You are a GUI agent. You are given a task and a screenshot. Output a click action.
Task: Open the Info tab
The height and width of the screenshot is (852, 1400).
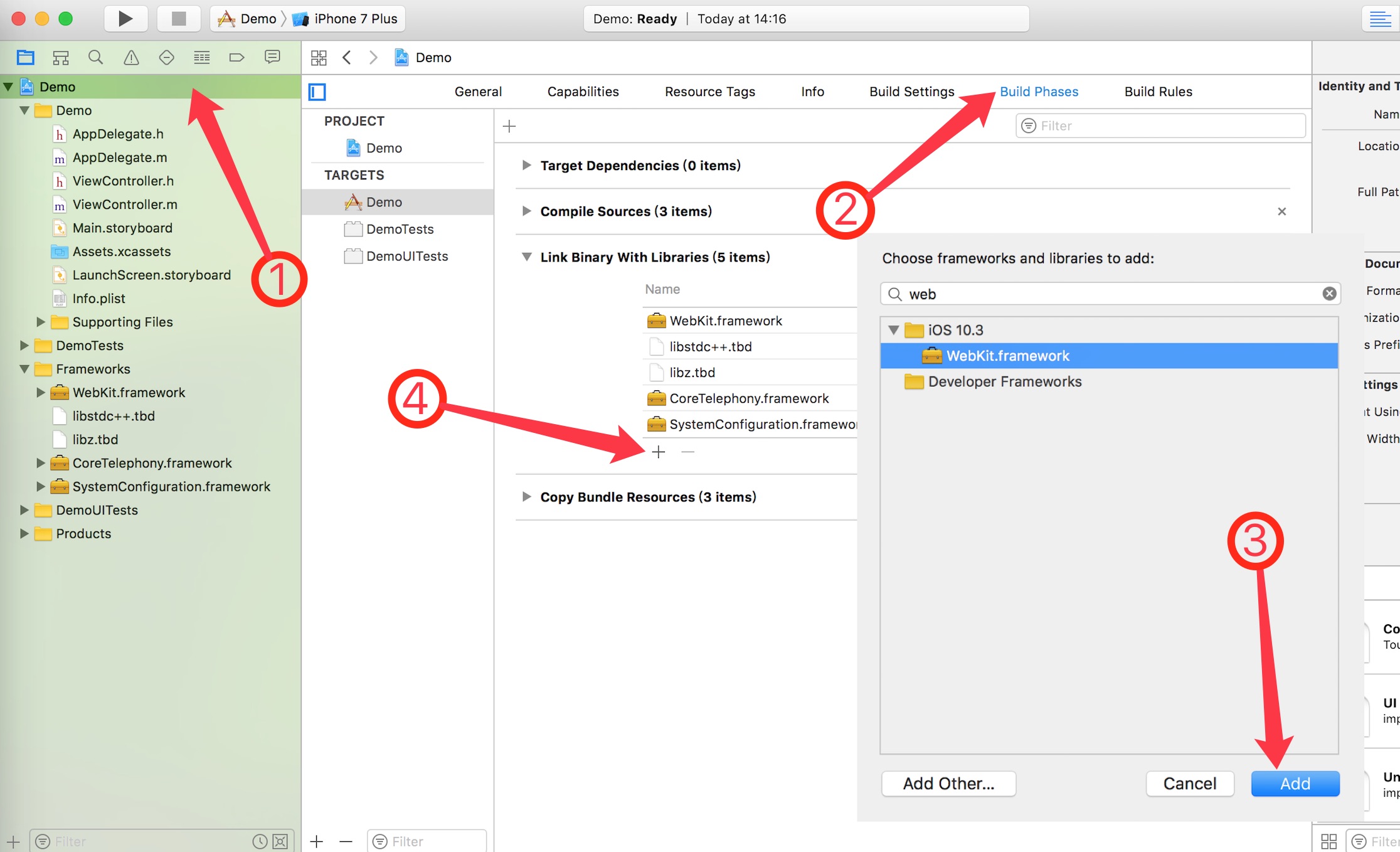[812, 92]
